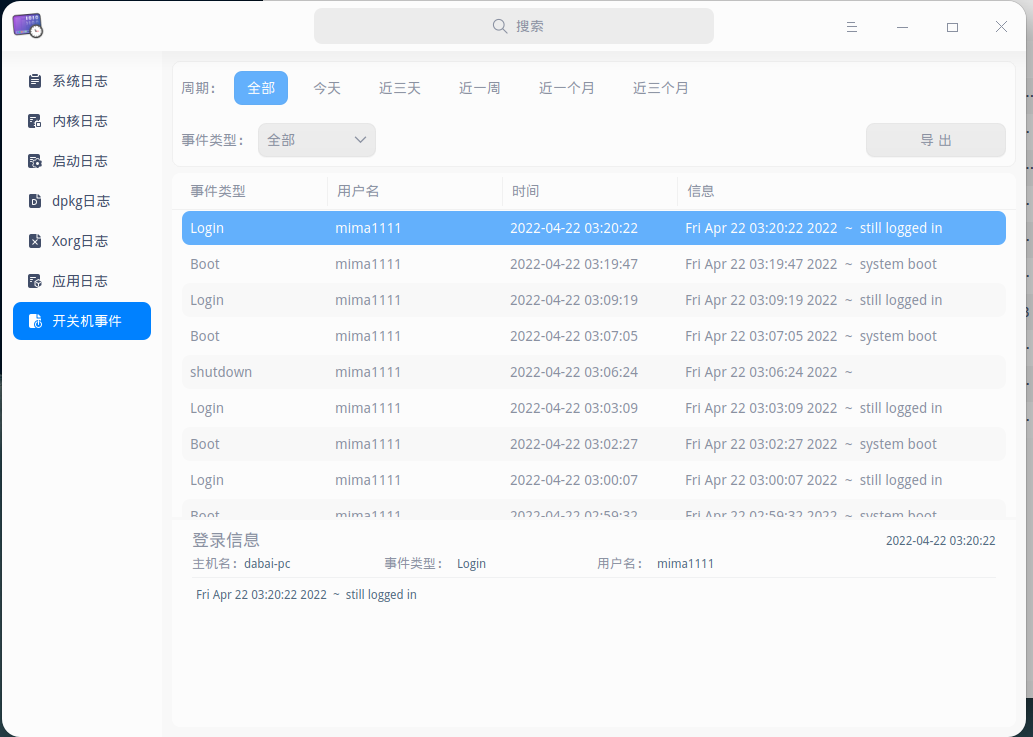Select the 近三个月 filter option
Image resolution: width=1033 pixels, height=737 pixels.
click(661, 88)
